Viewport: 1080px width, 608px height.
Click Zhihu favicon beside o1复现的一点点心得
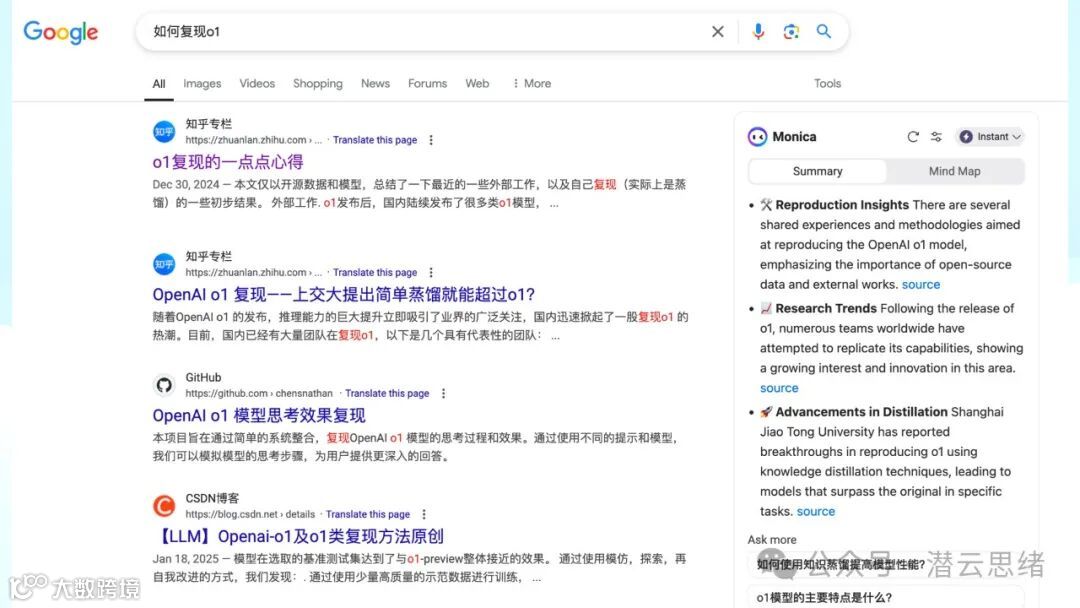[164, 132]
